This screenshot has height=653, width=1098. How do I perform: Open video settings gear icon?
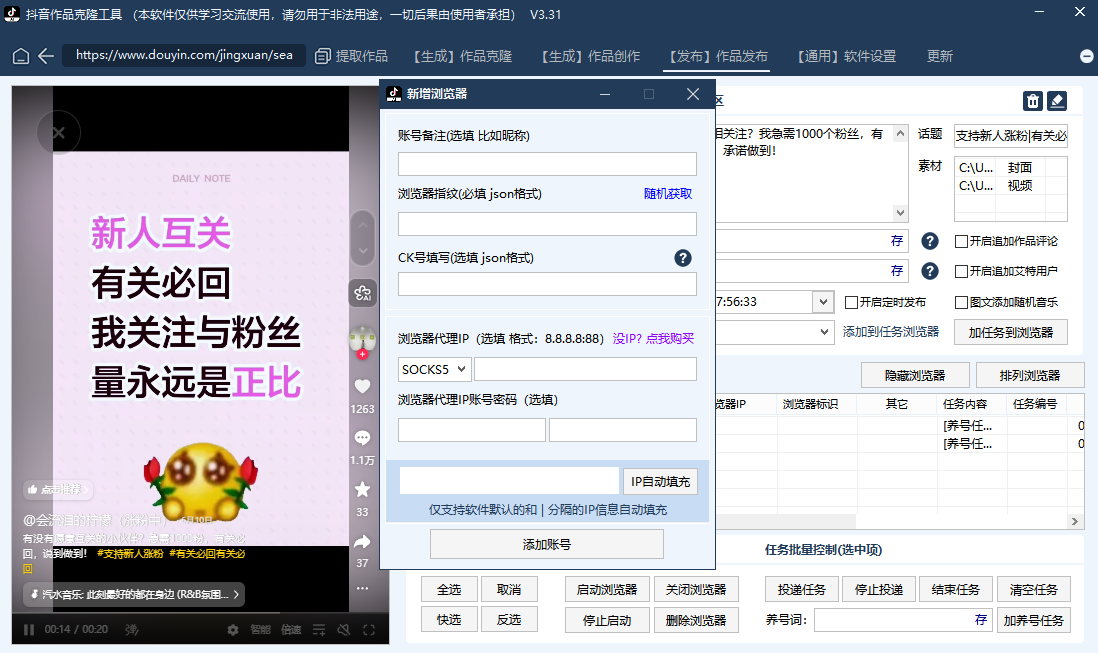232,630
